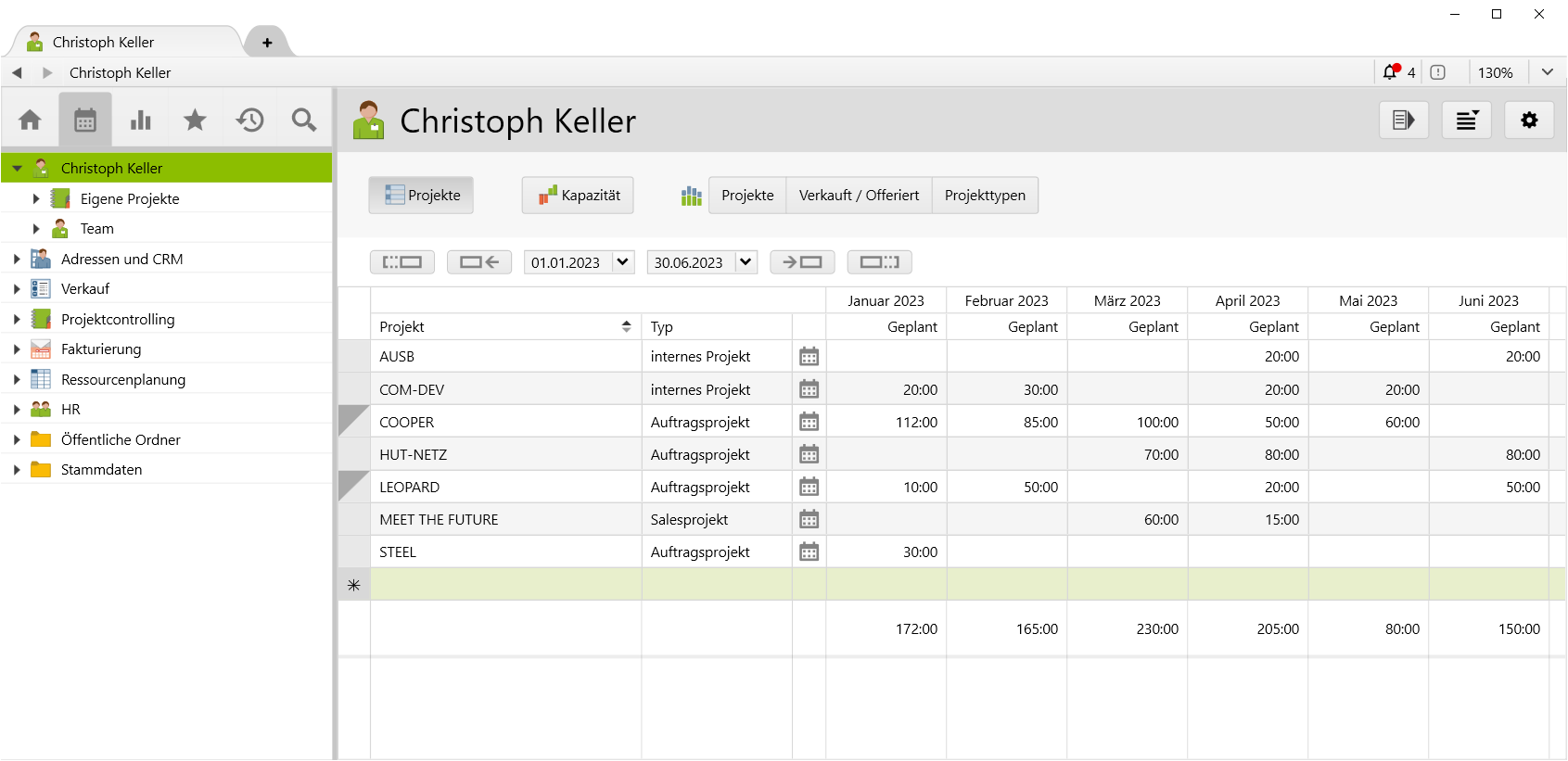Click the MEET THE FUTURE project cell
Image resolution: width=1568 pixels, height=761 pixels.
click(x=505, y=519)
